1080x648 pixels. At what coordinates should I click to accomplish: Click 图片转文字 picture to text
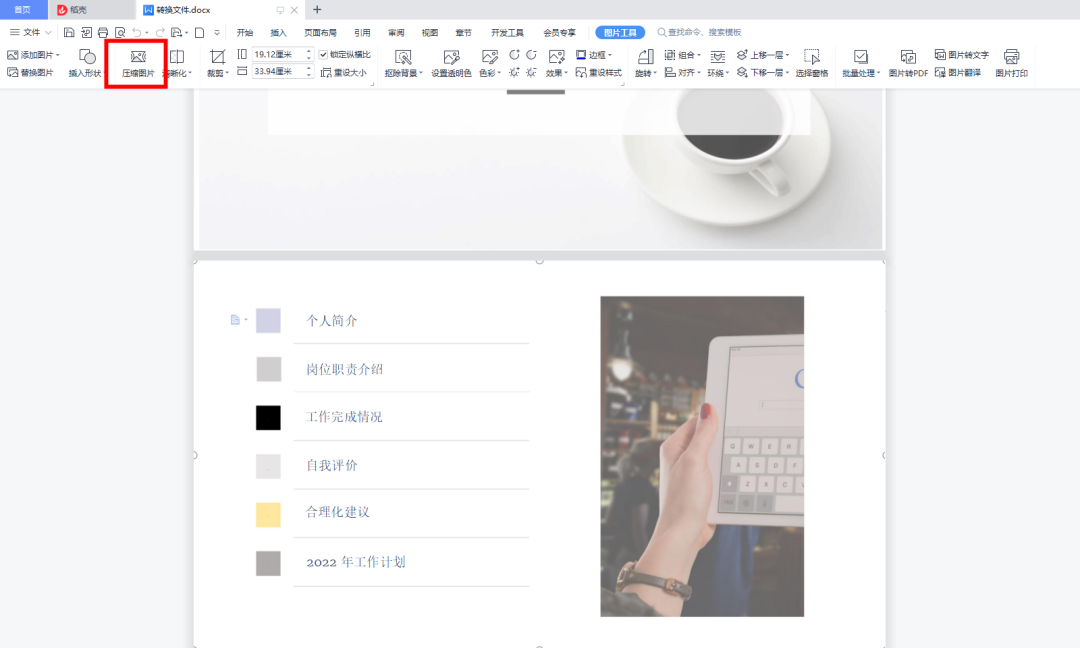tap(962, 54)
